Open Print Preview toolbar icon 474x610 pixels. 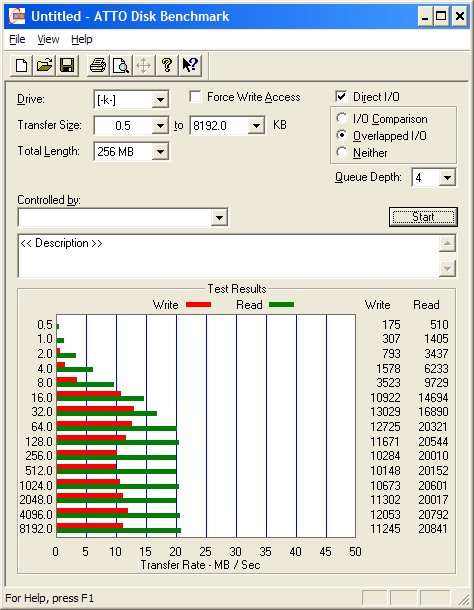pos(121,65)
